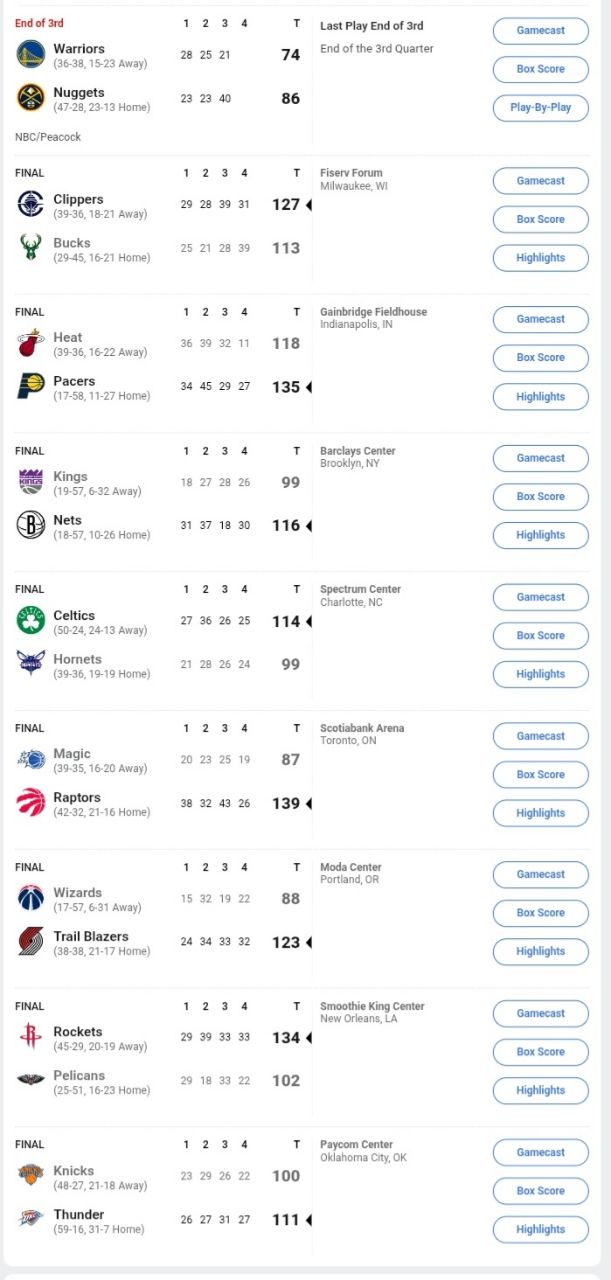611x1280 pixels.
Task: Click the Thunder team logo
Action: click(x=31, y=1220)
